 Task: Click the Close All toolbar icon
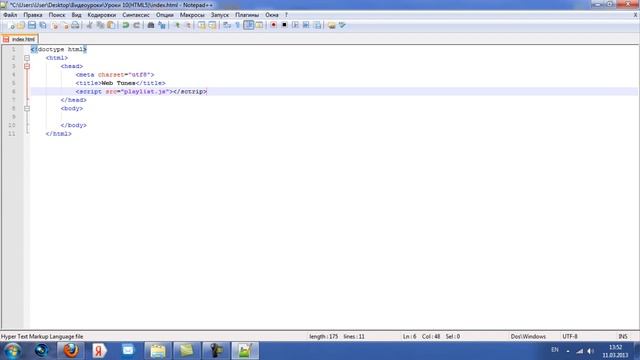(65, 25)
